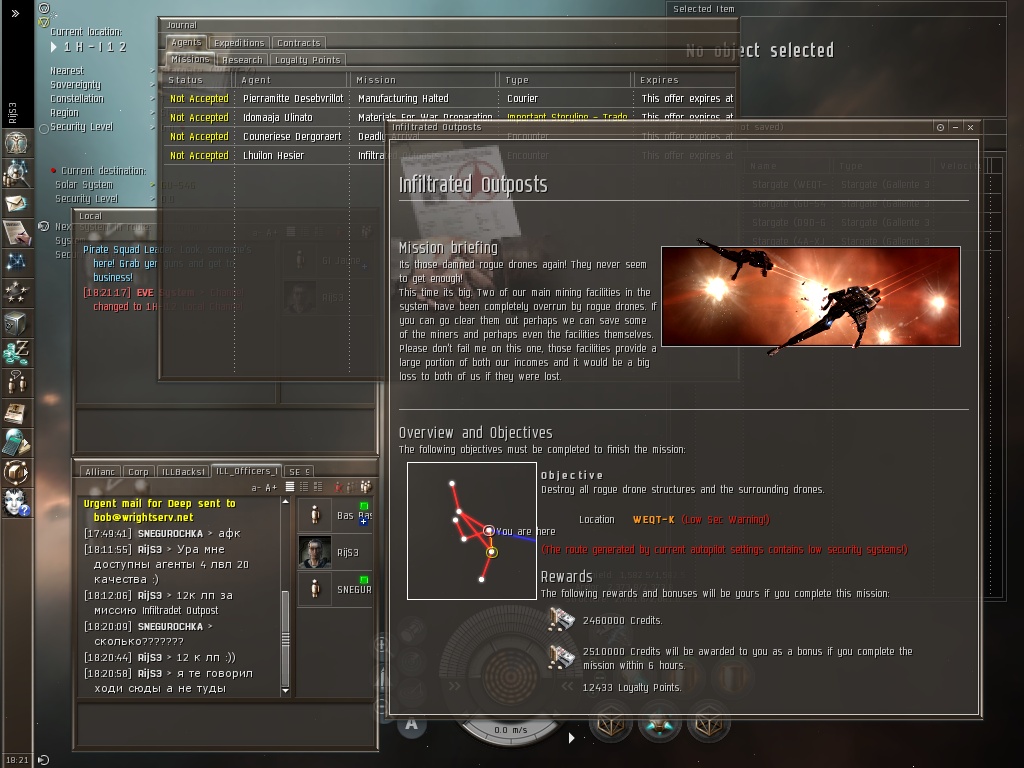Expand the white triangle beside the speed gauge

(571, 738)
